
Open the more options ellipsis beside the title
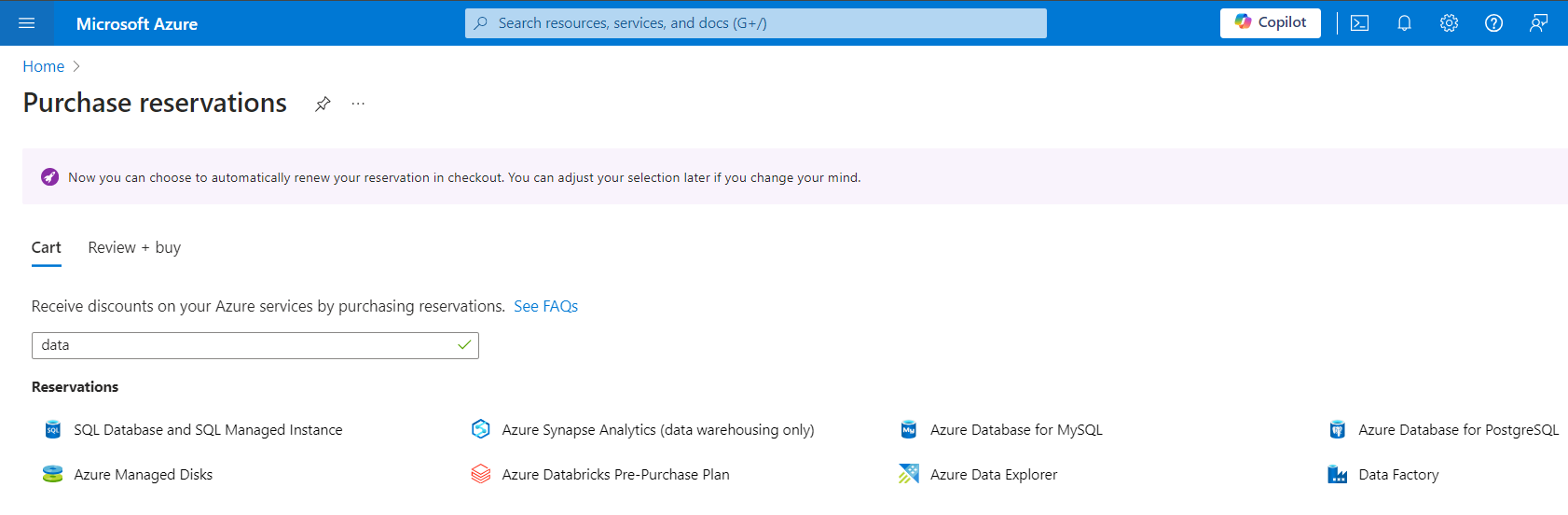coord(358,104)
